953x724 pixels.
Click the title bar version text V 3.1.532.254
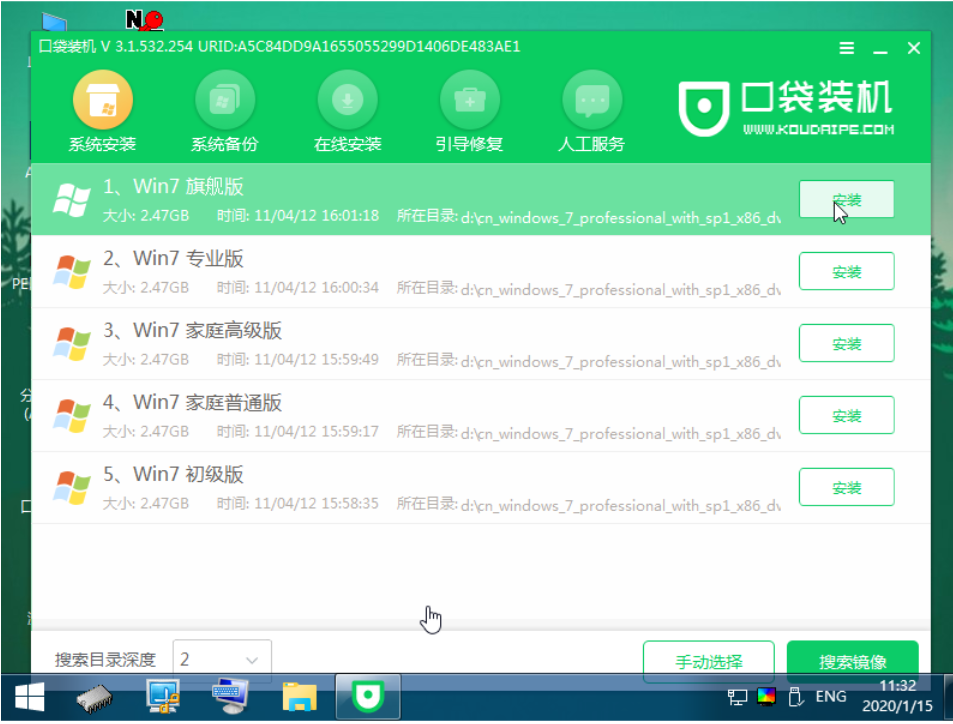(x=146, y=47)
